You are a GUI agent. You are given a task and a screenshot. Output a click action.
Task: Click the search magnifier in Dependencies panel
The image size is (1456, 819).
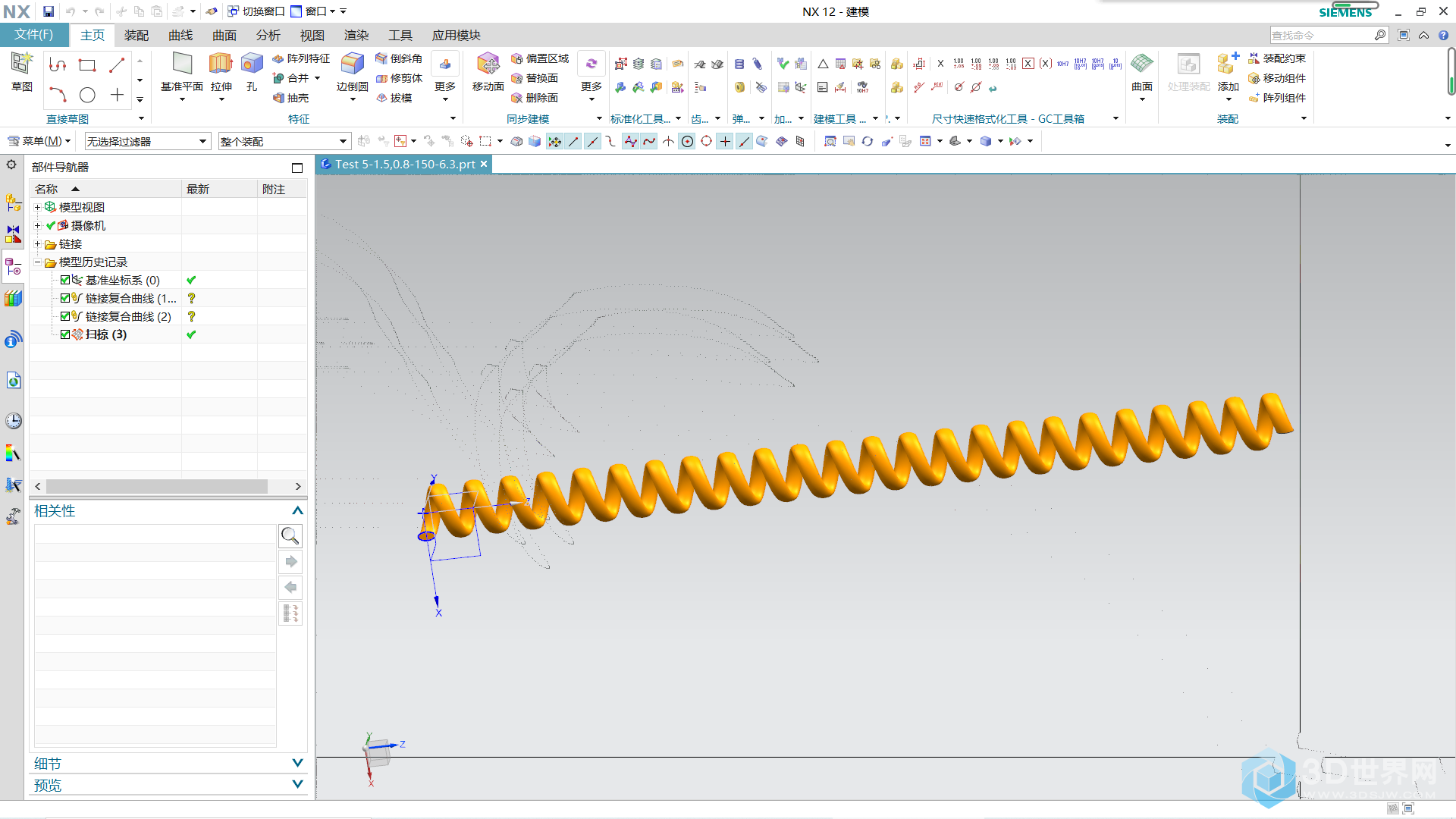pos(290,536)
